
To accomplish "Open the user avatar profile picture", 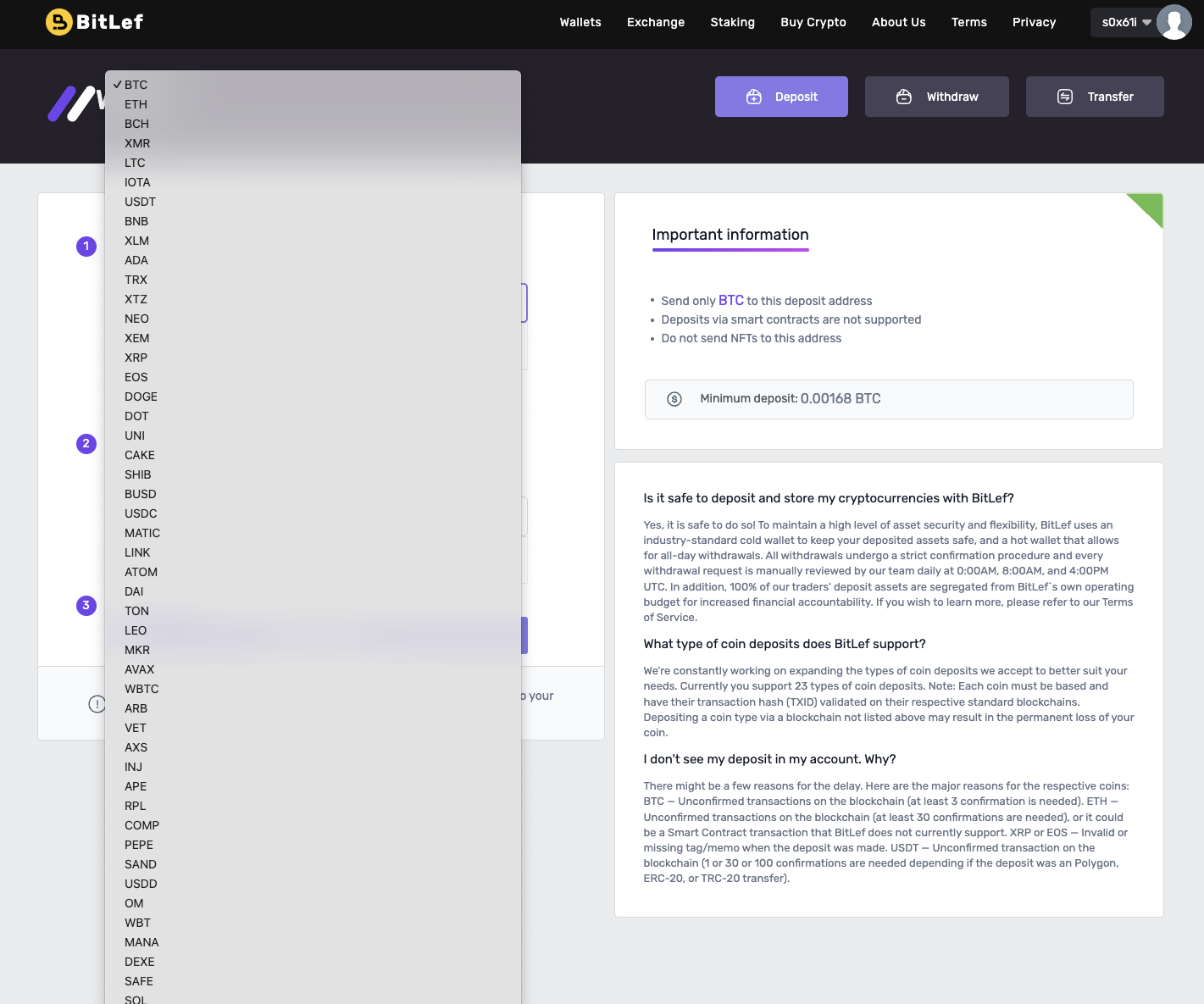I will pos(1174,23).
